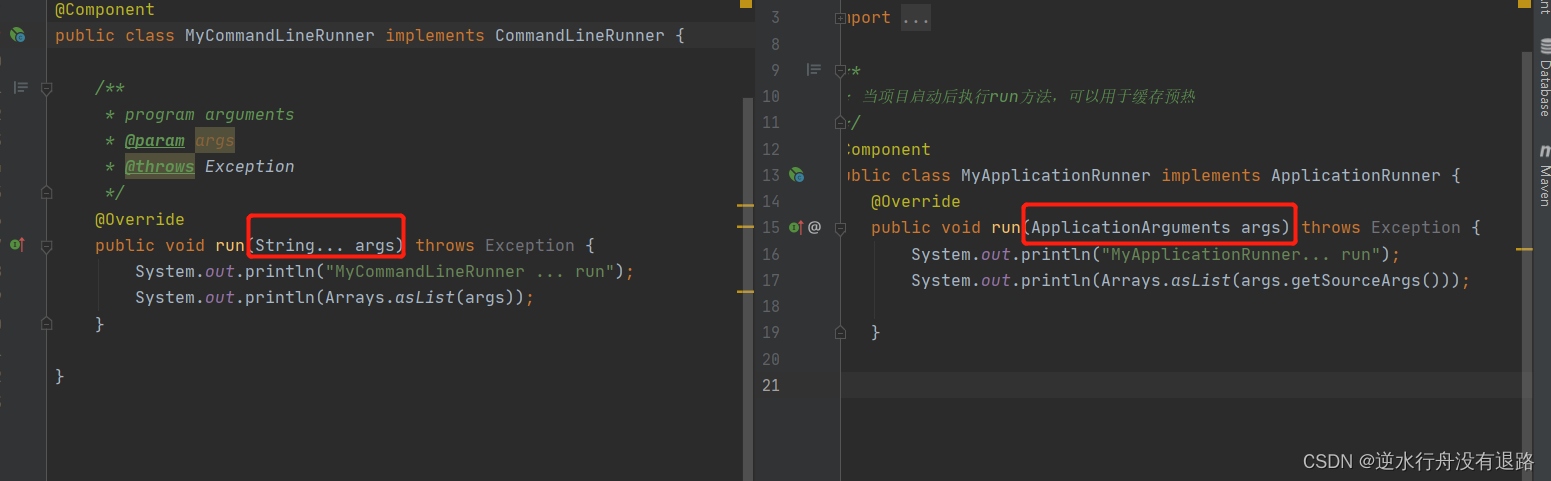Click the @Override annotation on line 14
Viewport: 1551px width, 481px height.
[x=916, y=202]
